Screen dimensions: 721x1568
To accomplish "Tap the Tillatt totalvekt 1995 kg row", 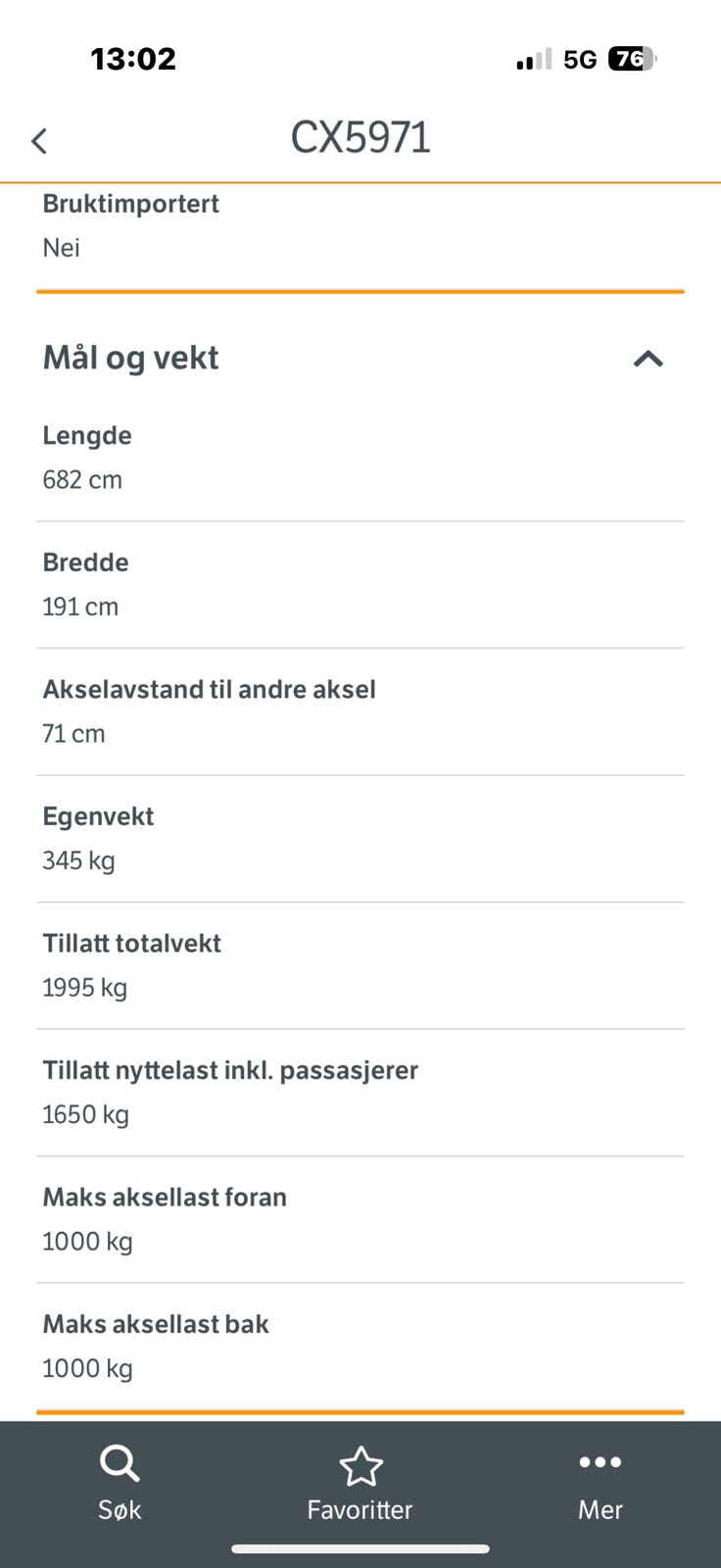I will coord(360,965).
